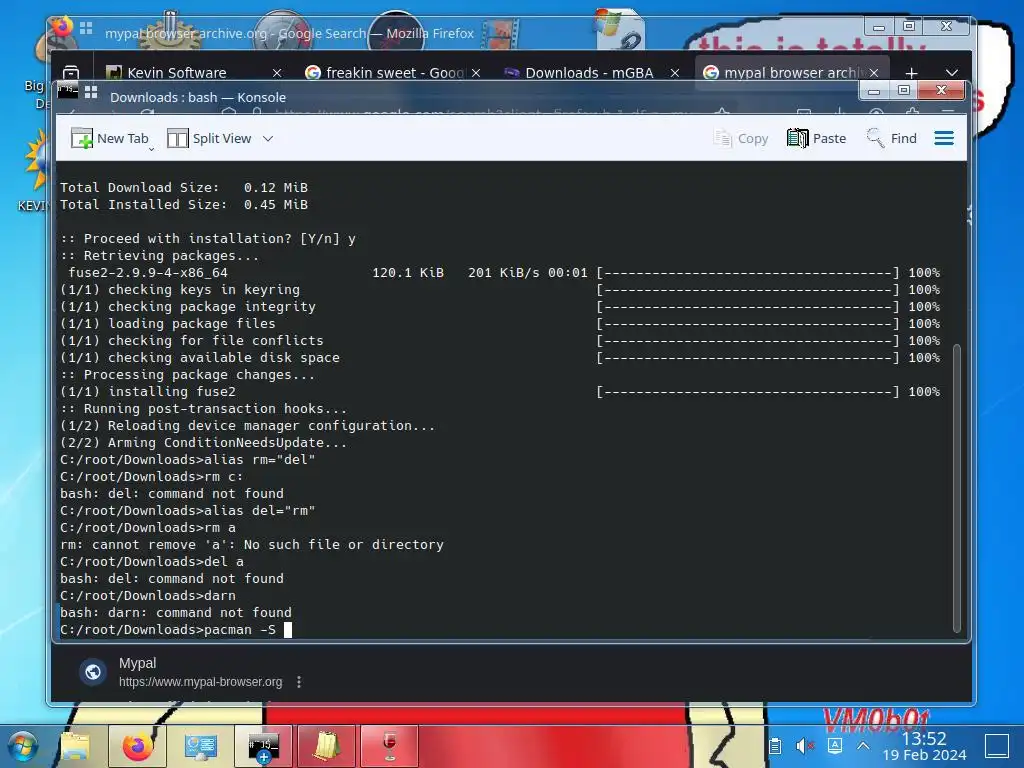
Task: Open the clipboard tray icon
Action: 775,746
